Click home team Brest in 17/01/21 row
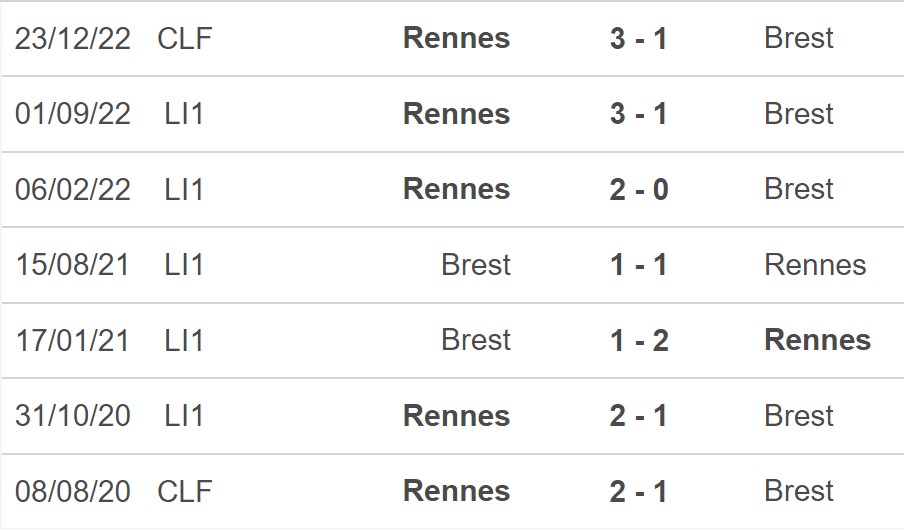 pos(476,340)
